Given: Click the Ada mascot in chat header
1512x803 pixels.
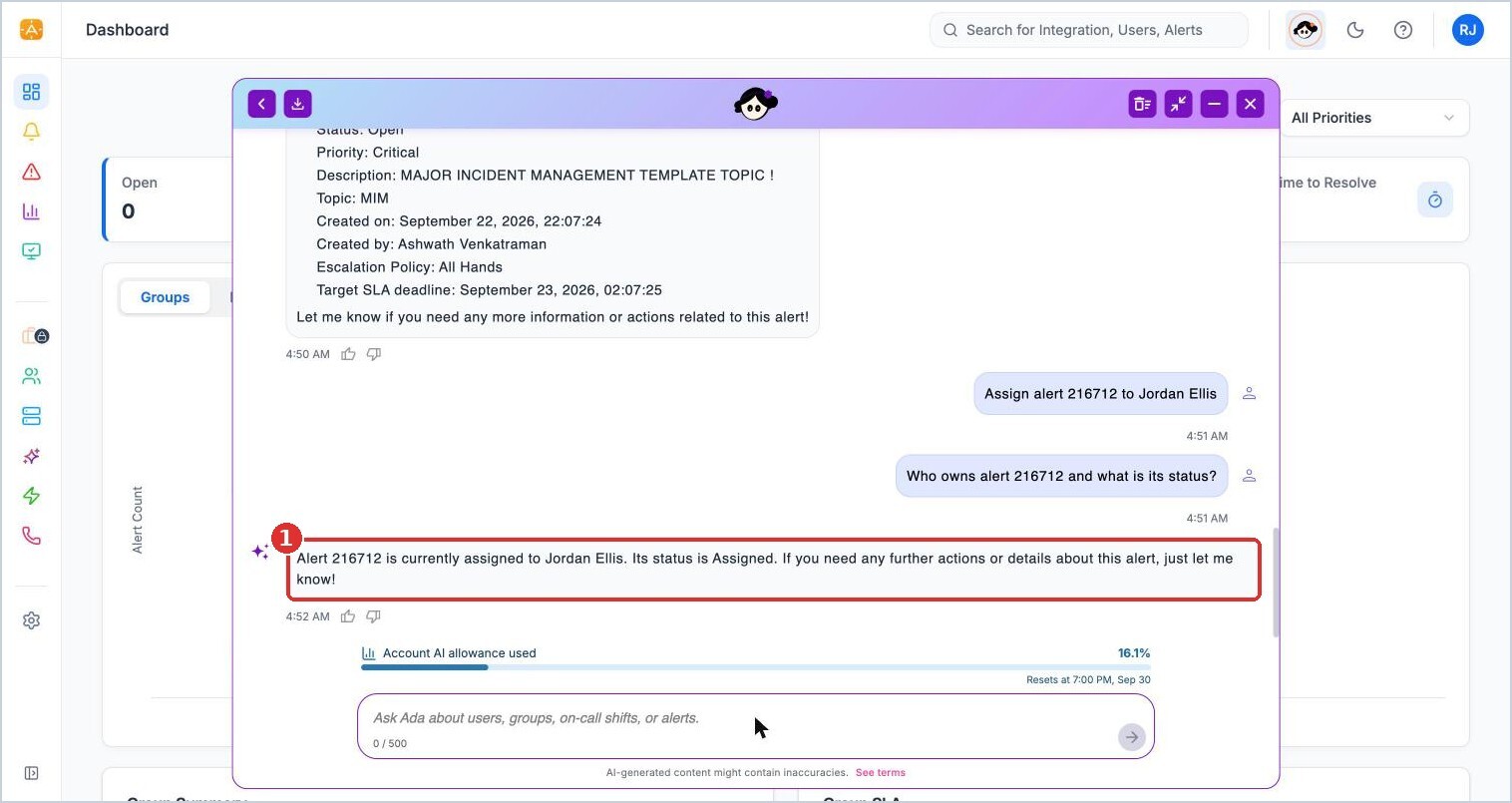Looking at the screenshot, I should (x=756, y=104).
